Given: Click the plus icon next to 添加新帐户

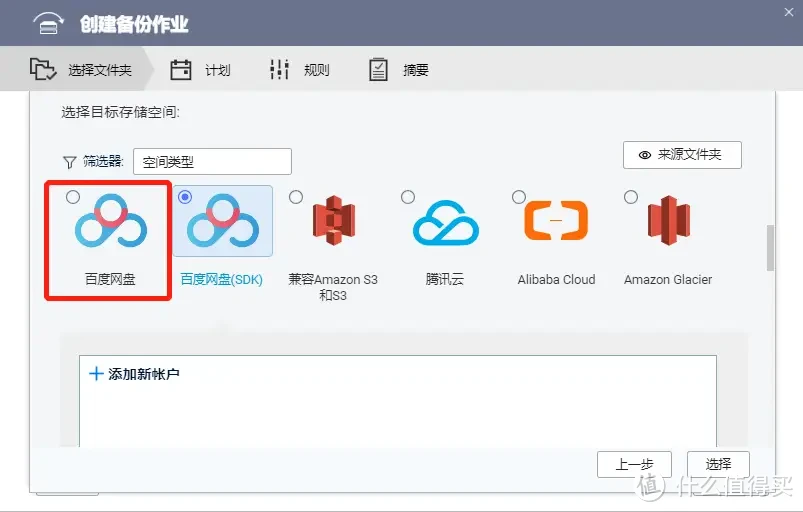Looking at the screenshot, I should [96, 374].
